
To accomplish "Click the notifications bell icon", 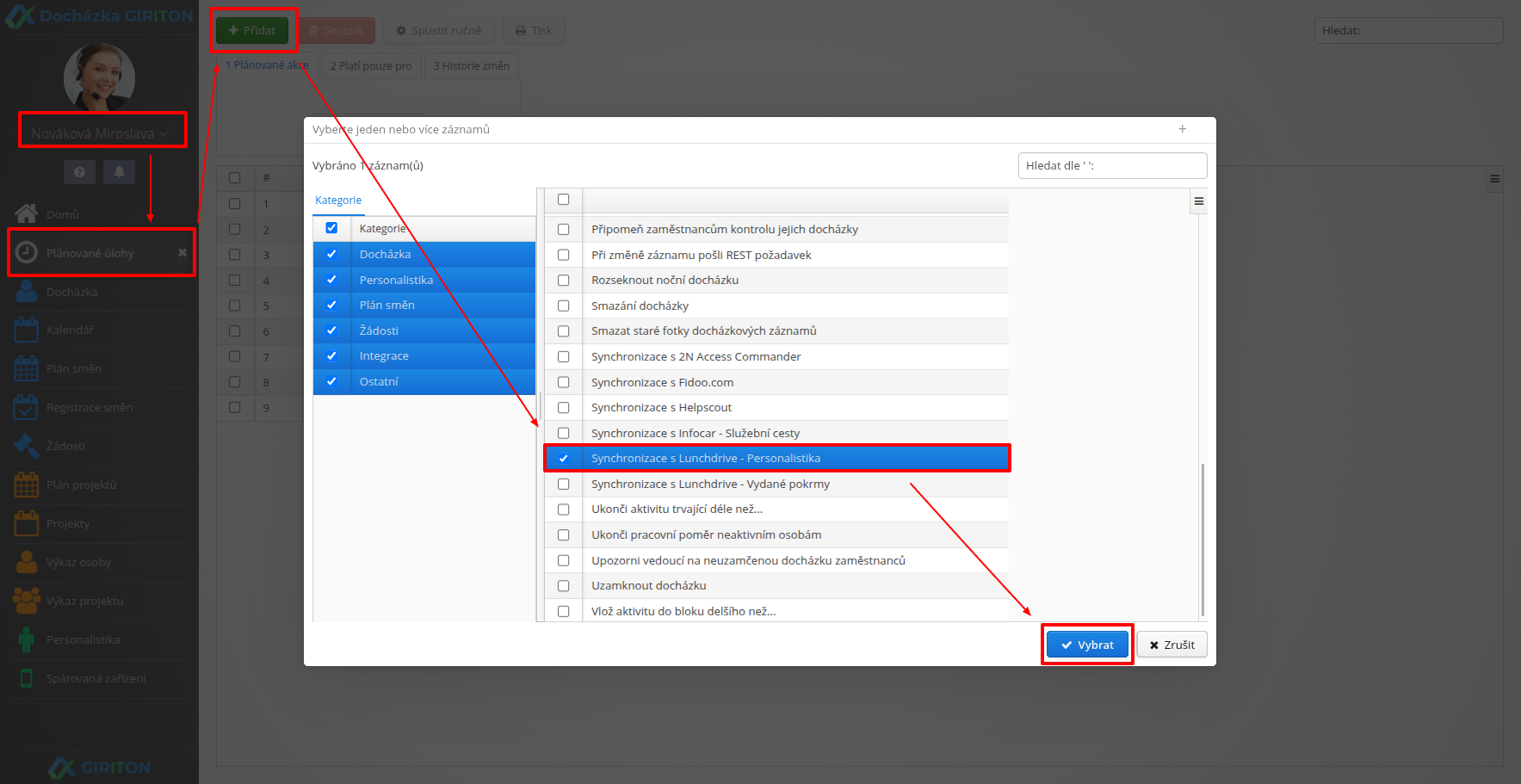I will point(119,172).
